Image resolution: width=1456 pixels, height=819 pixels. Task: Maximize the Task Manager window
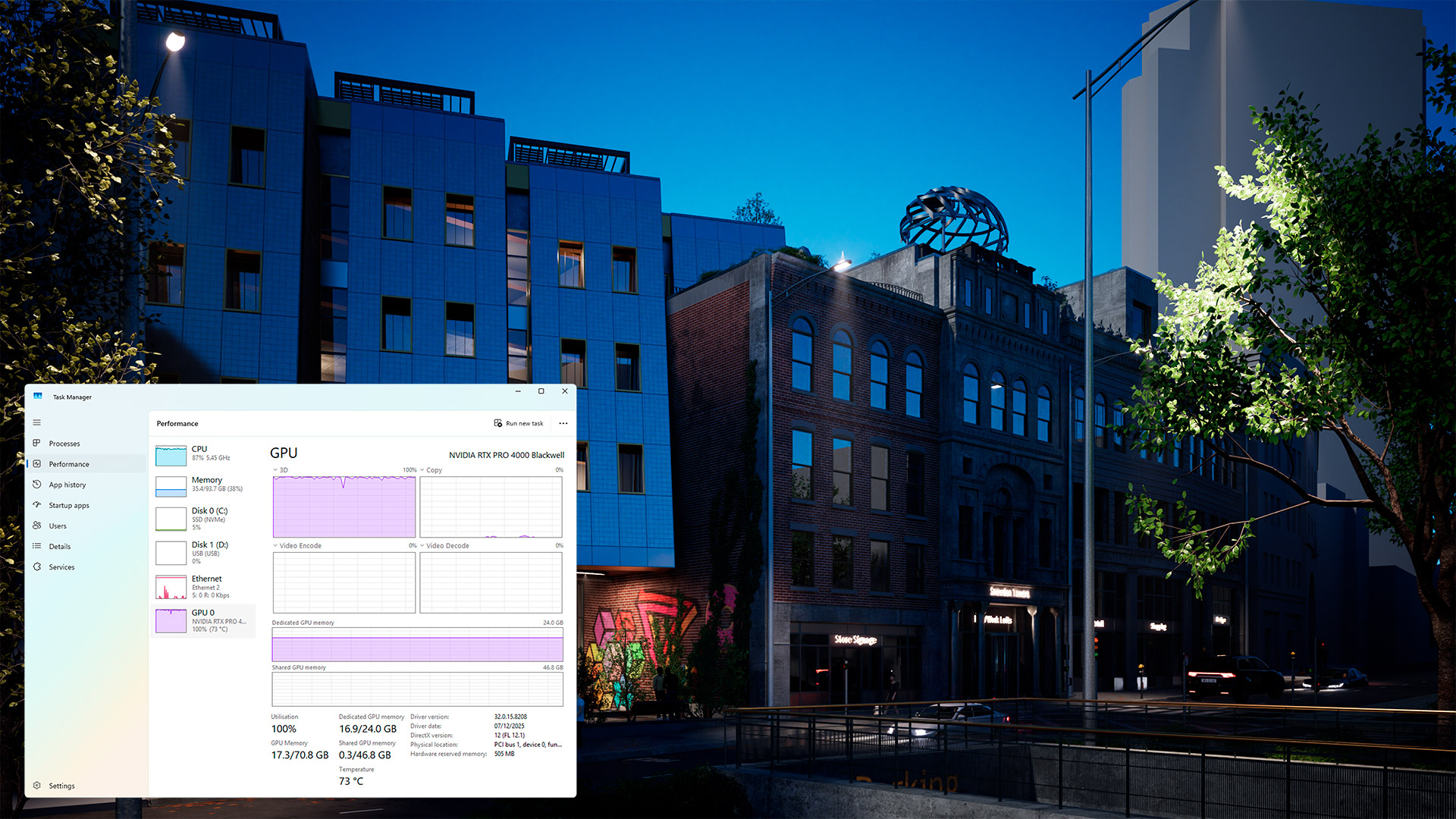point(541,391)
